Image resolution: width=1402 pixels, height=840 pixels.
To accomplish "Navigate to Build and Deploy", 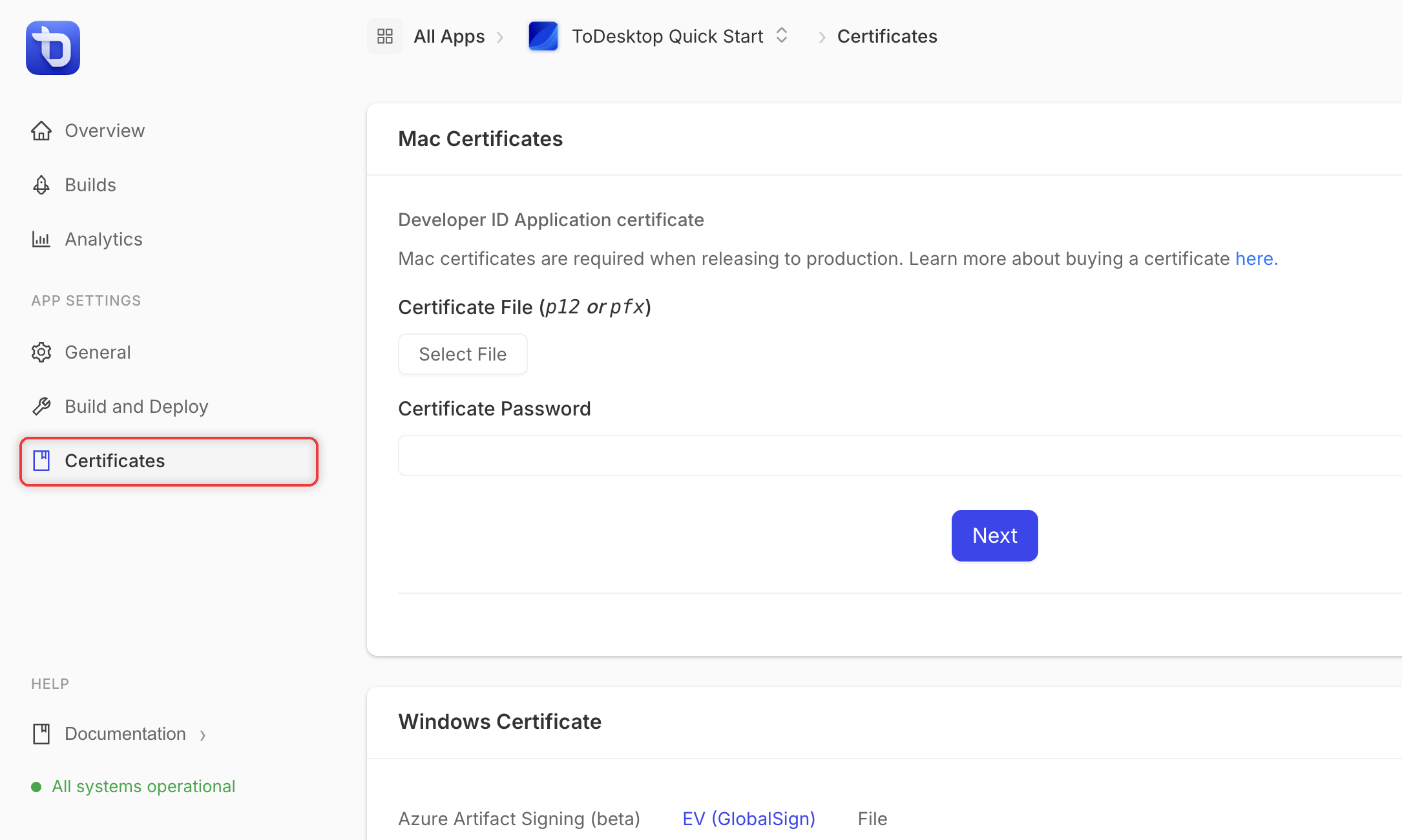I will [136, 406].
